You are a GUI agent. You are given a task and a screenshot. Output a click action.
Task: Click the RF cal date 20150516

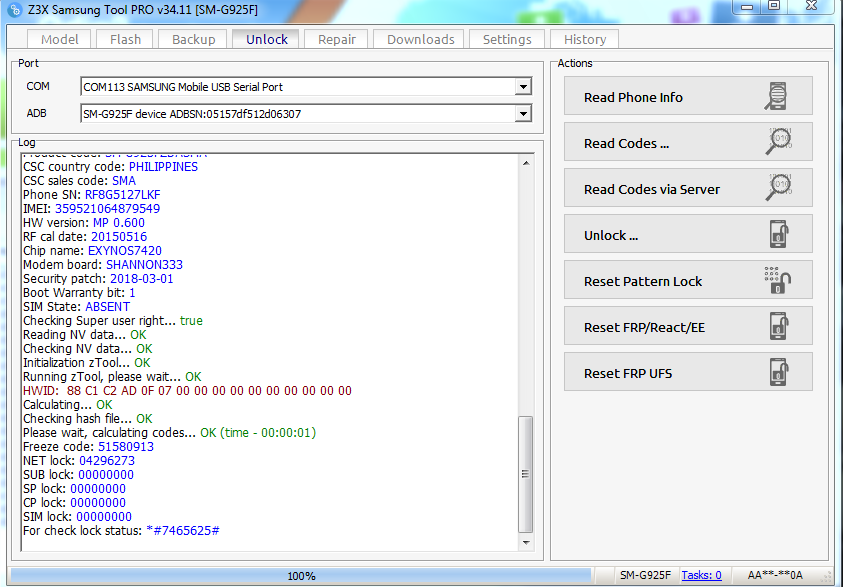click(x=119, y=237)
